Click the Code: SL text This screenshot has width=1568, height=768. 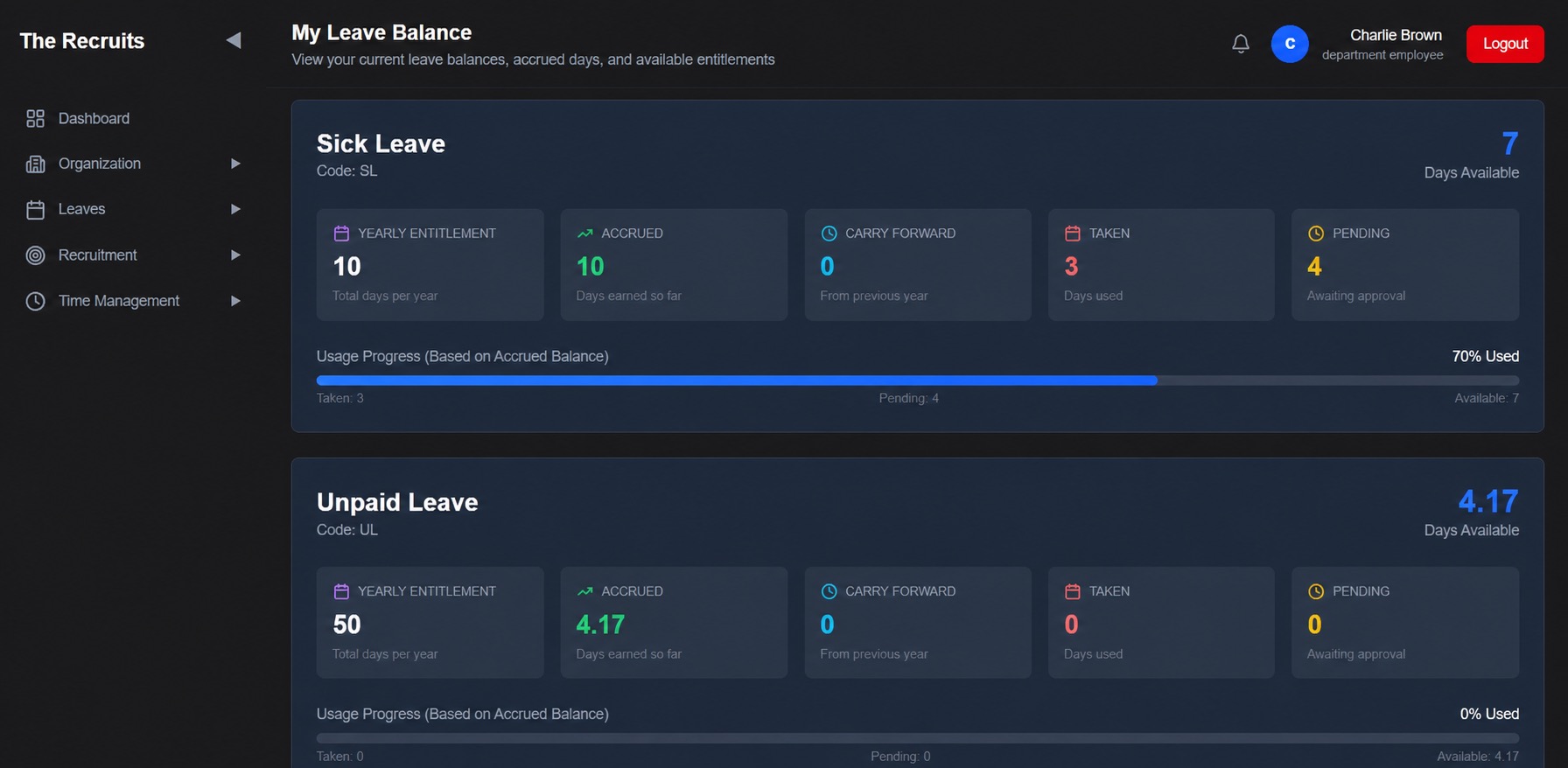(x=347, y=171)
